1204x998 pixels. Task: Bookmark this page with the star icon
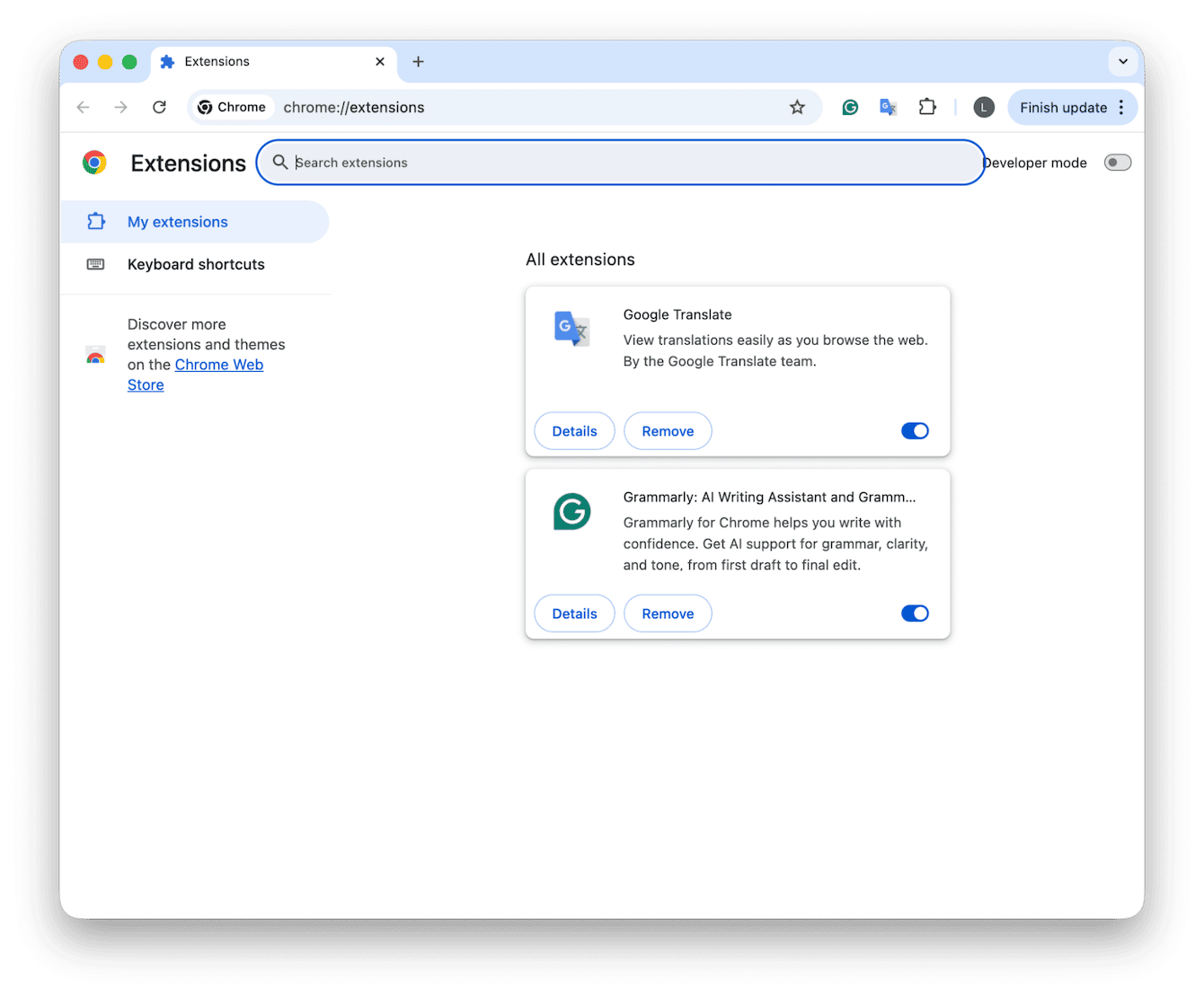798,107
